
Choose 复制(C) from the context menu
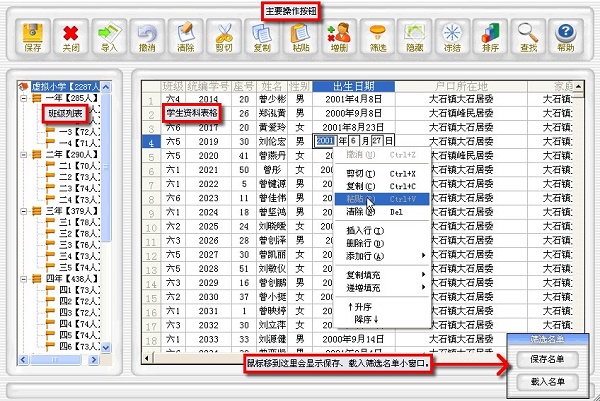coord(382,186)
